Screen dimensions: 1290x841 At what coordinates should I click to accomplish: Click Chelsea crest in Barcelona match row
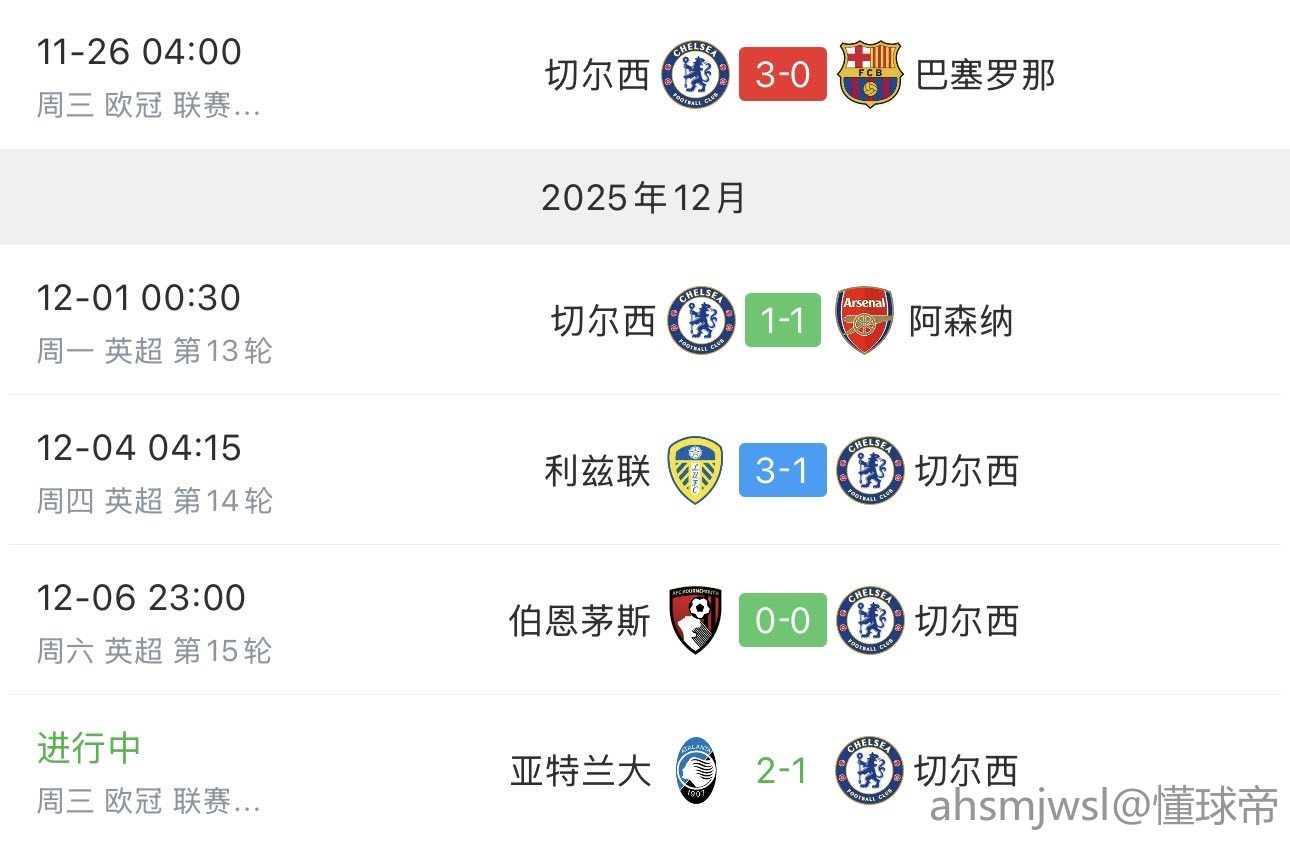click(696, 74)
